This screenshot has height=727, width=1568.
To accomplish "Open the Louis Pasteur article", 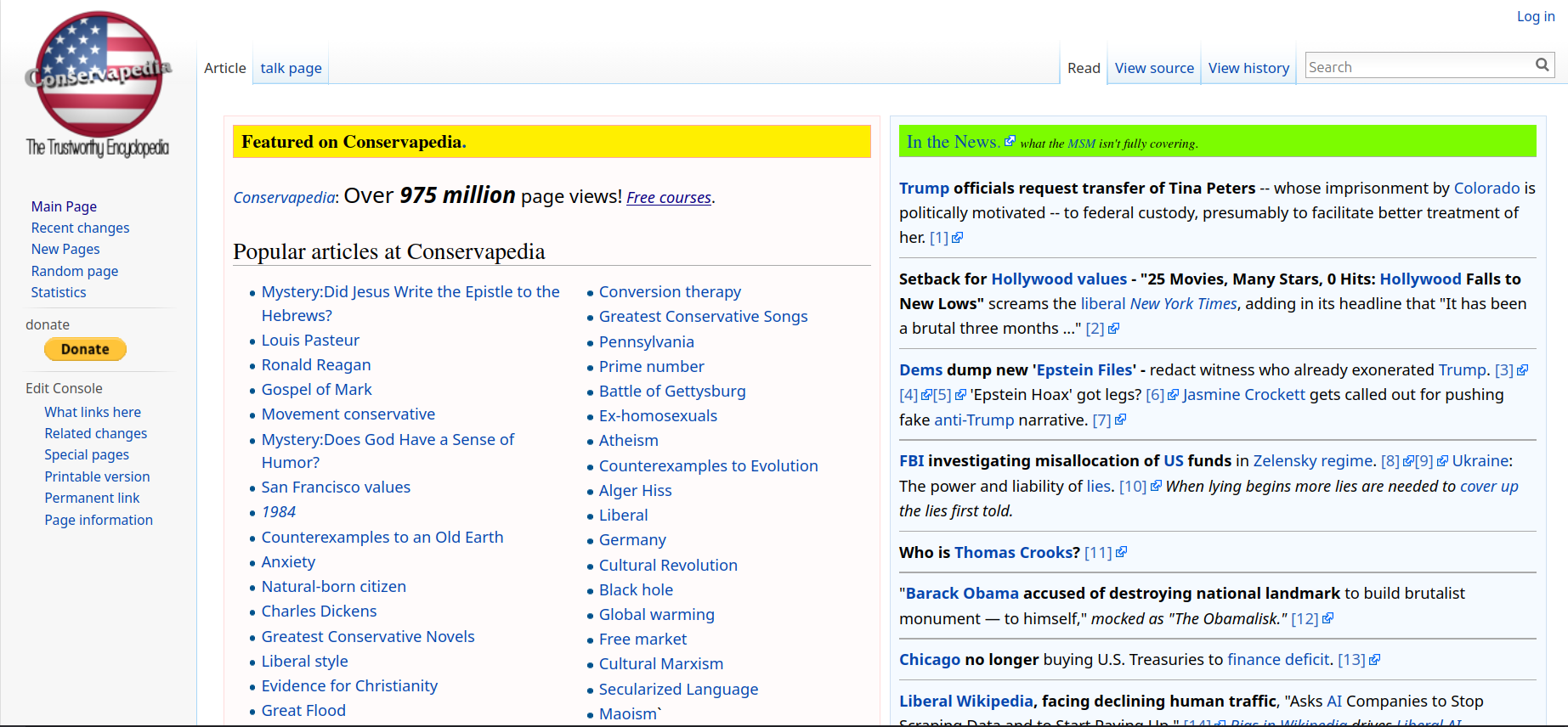I will coord(310,340).
